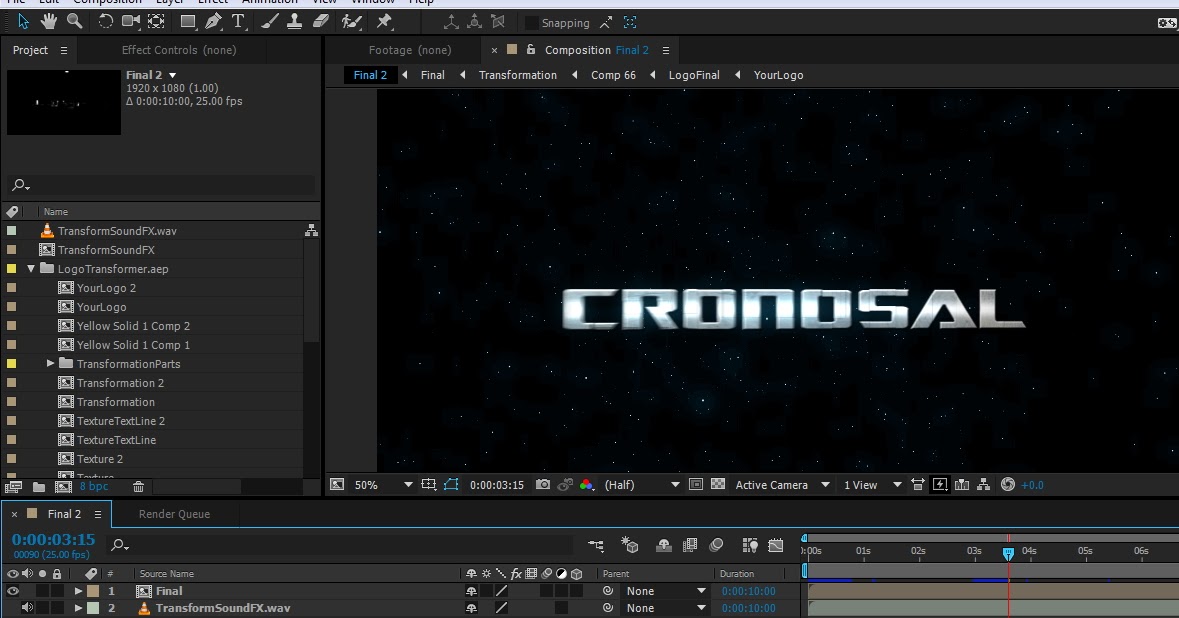
Task: Select the Pen tool
Action: 214,22
